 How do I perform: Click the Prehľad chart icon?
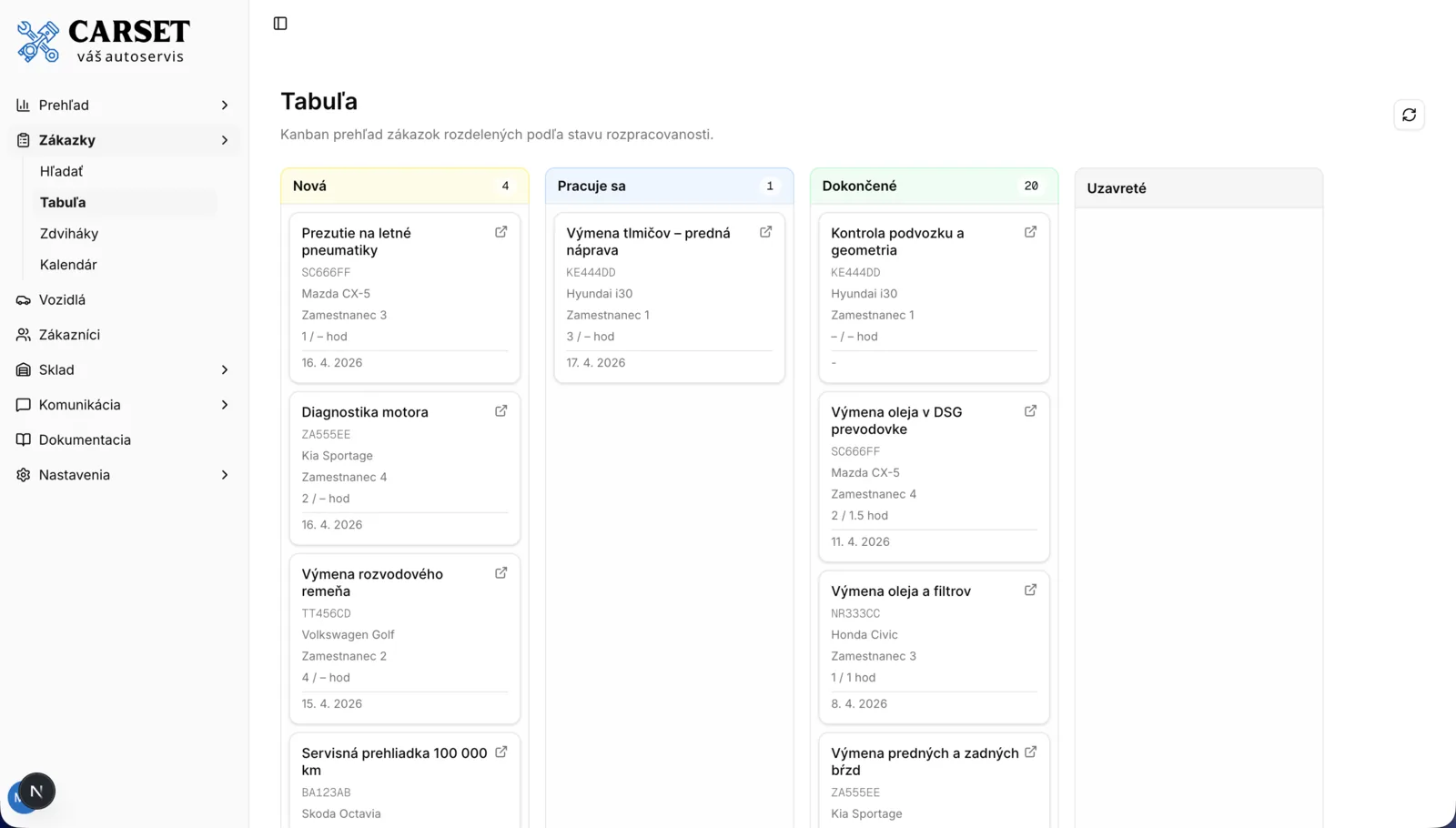pos(24,106)
